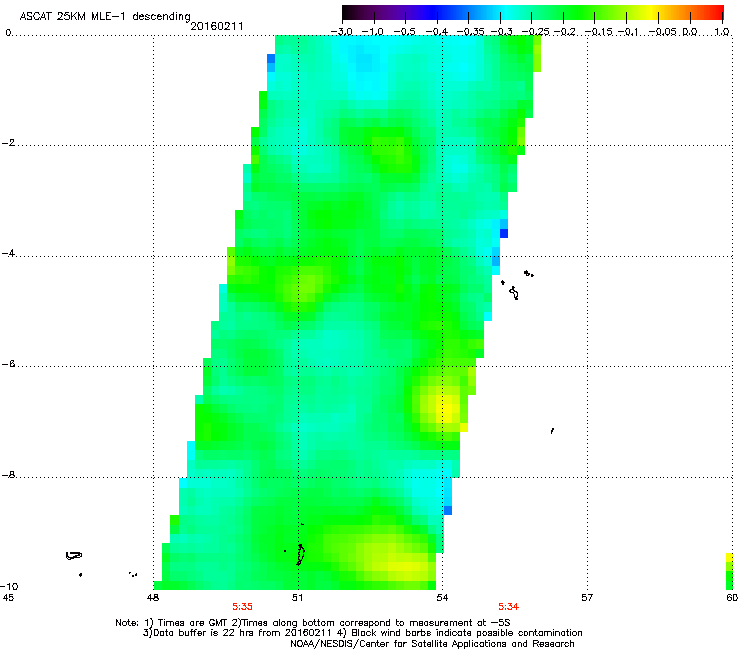The height and width of the screenshot is (650, 740).
Task: Click the note line "Times are GMT"
Action: point(195,623)
